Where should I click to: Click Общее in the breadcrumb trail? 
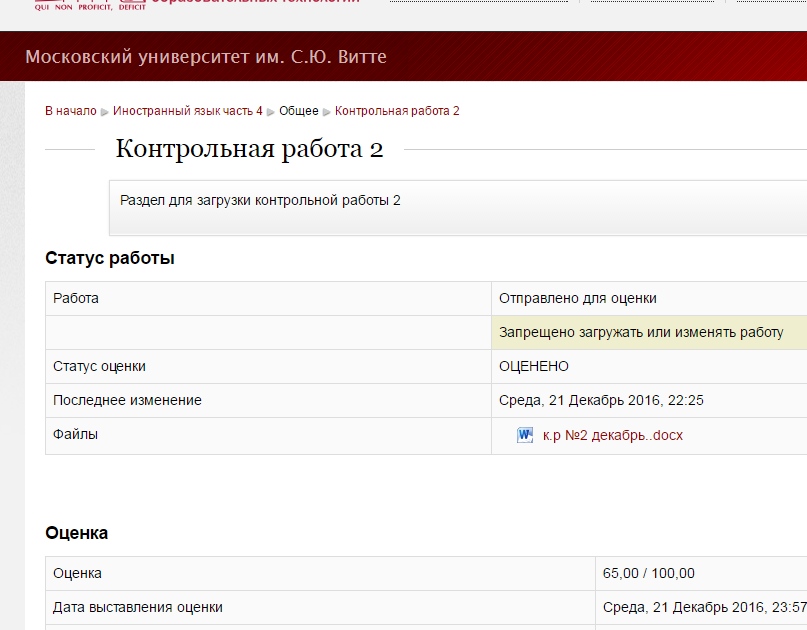tap(298, 111)
